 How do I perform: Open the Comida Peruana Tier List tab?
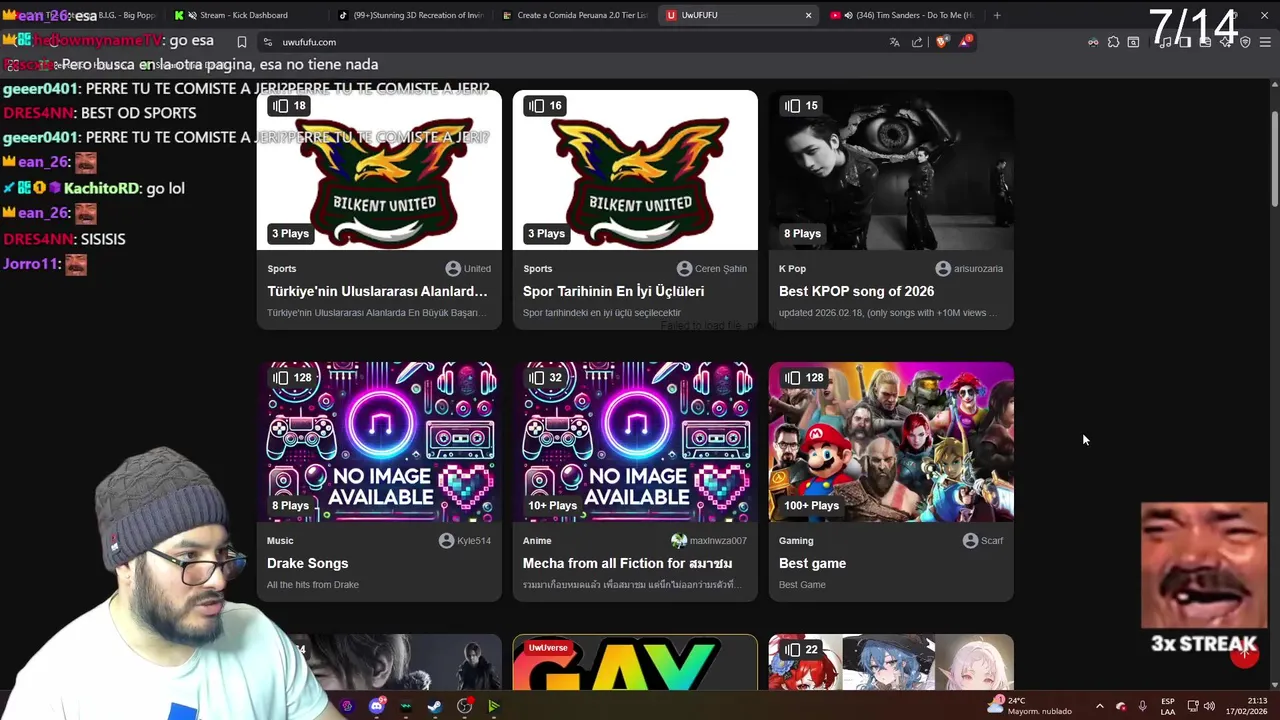tap(574, 15)
